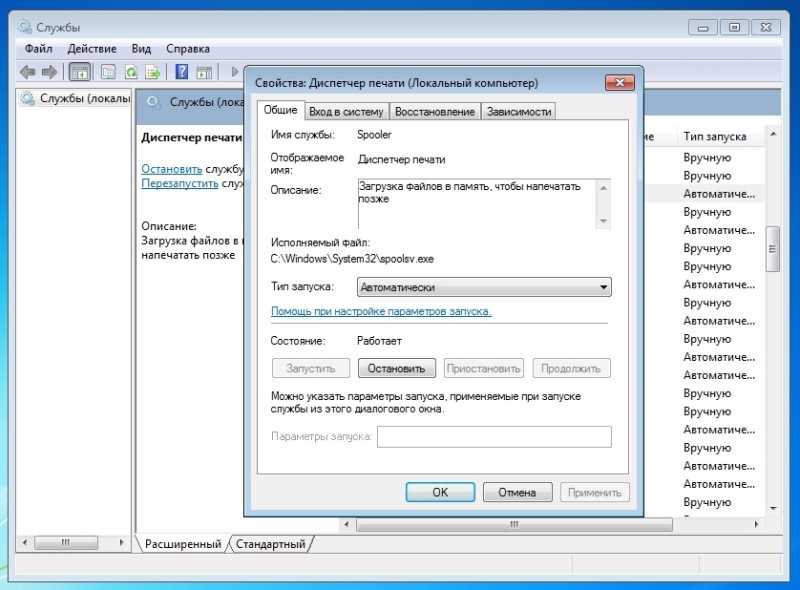Click the Export List toolbar icon
Image resolution: width=800 pixels, height=590 pixels.
click(x=153, y=72)
